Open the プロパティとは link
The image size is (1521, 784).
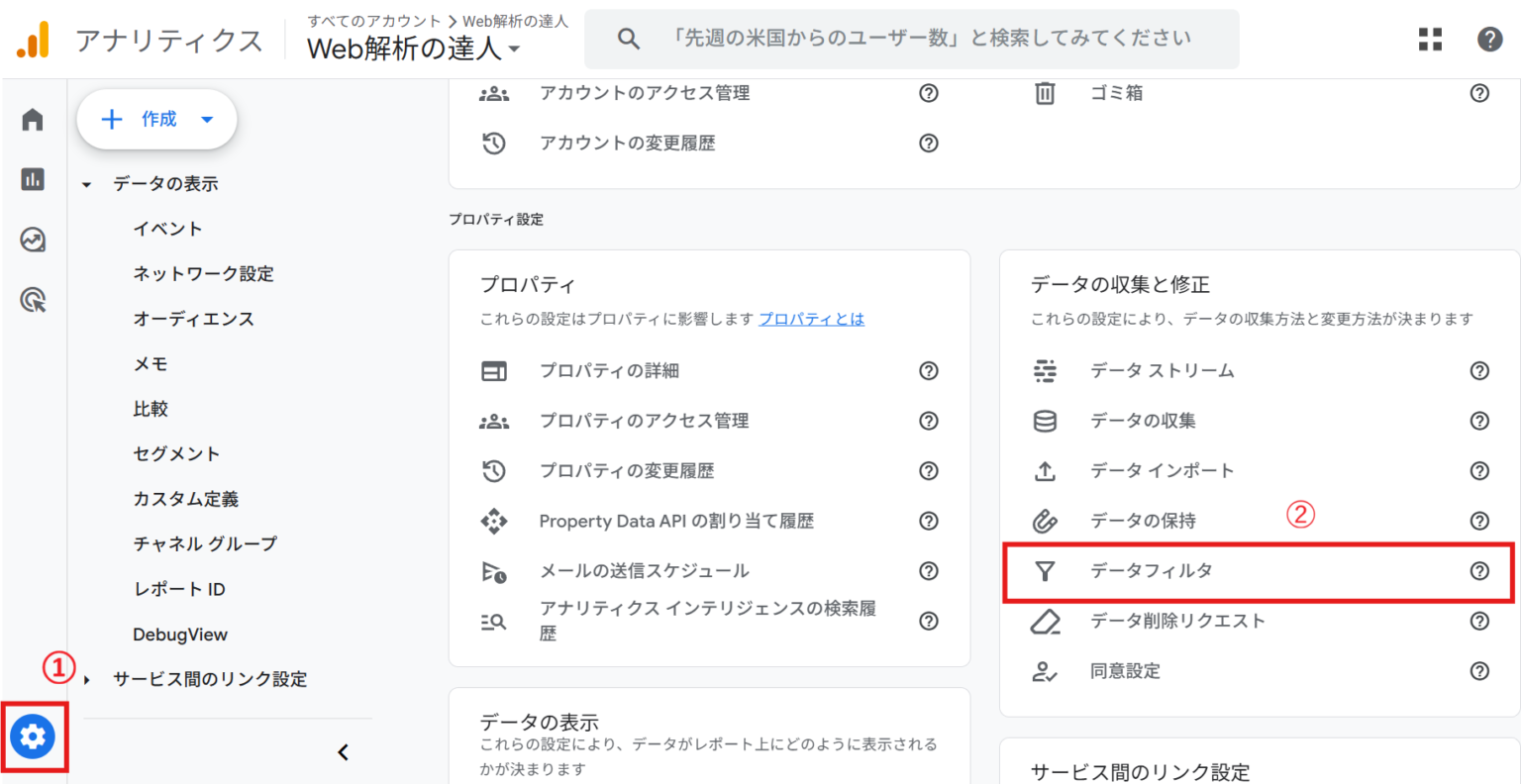(x=811, y=319)
